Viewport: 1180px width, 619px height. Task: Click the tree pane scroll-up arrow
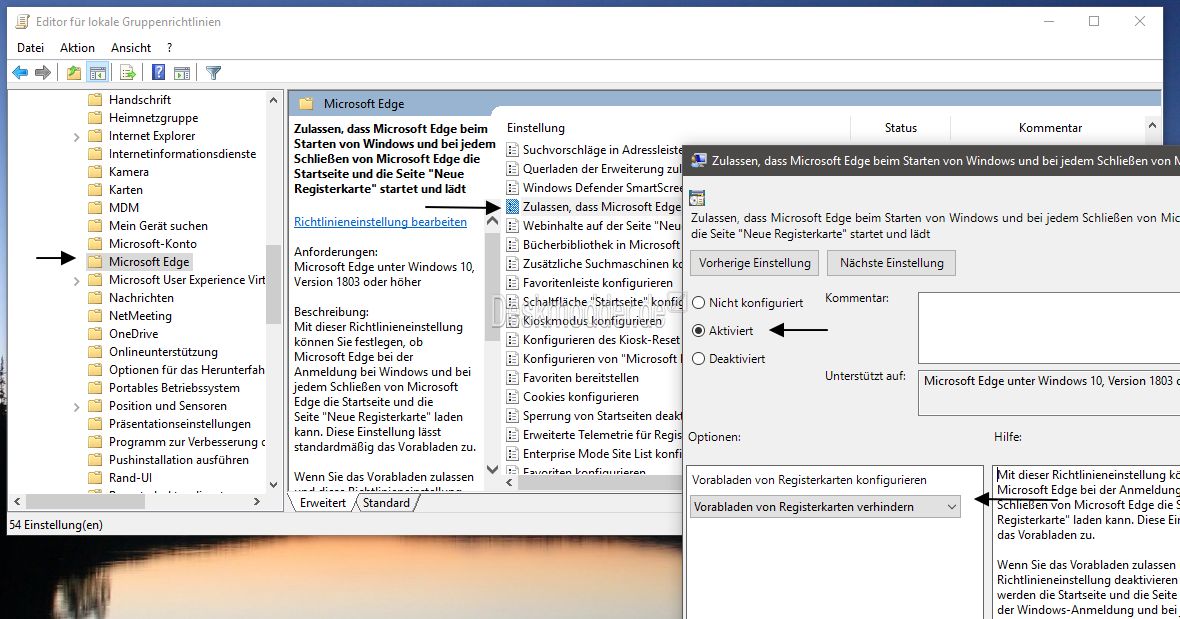point(273,100)
